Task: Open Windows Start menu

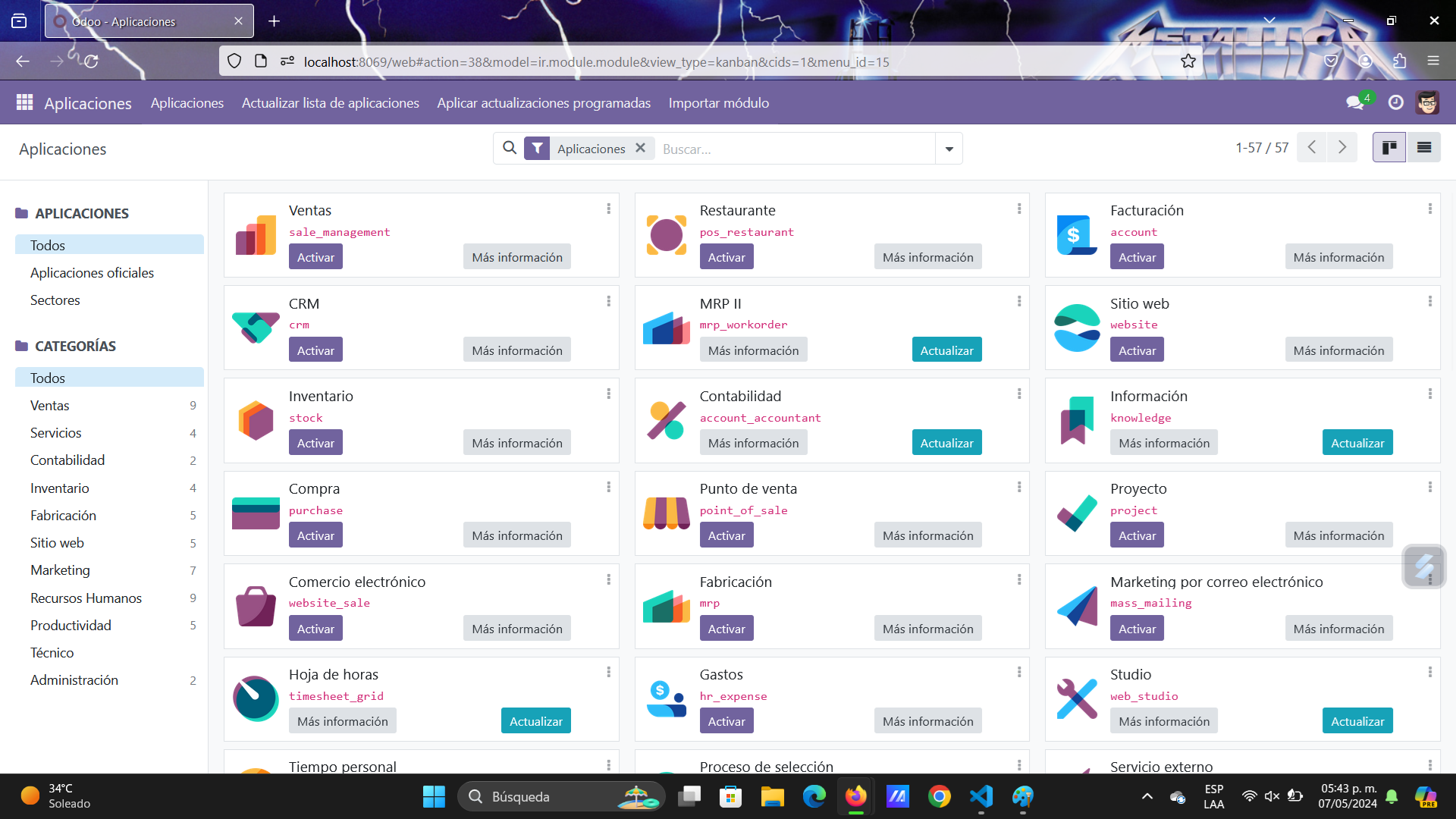Action: (434, 796)
